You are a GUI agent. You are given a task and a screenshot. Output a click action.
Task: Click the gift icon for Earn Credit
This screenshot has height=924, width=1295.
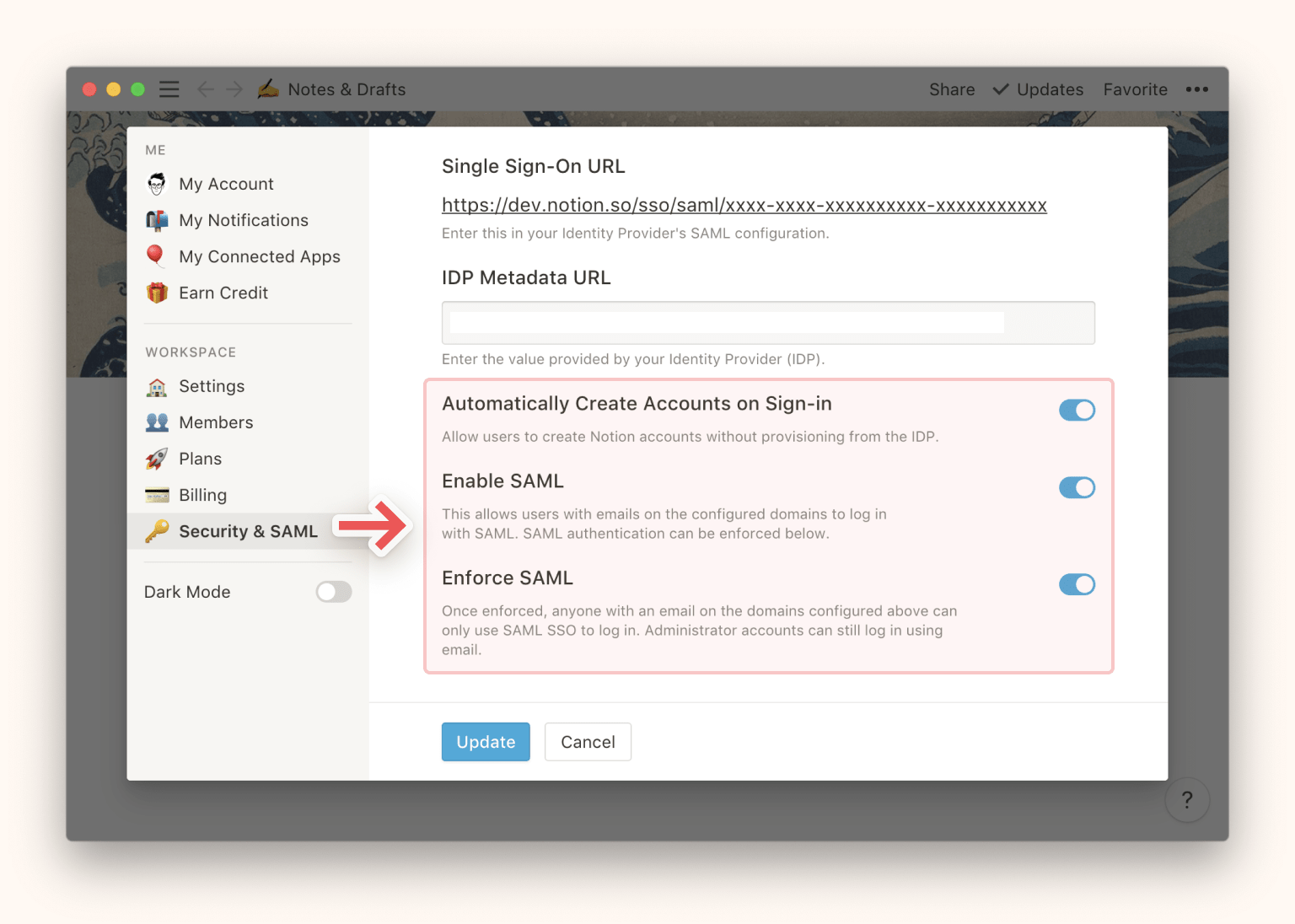click(x=157, y=293)
